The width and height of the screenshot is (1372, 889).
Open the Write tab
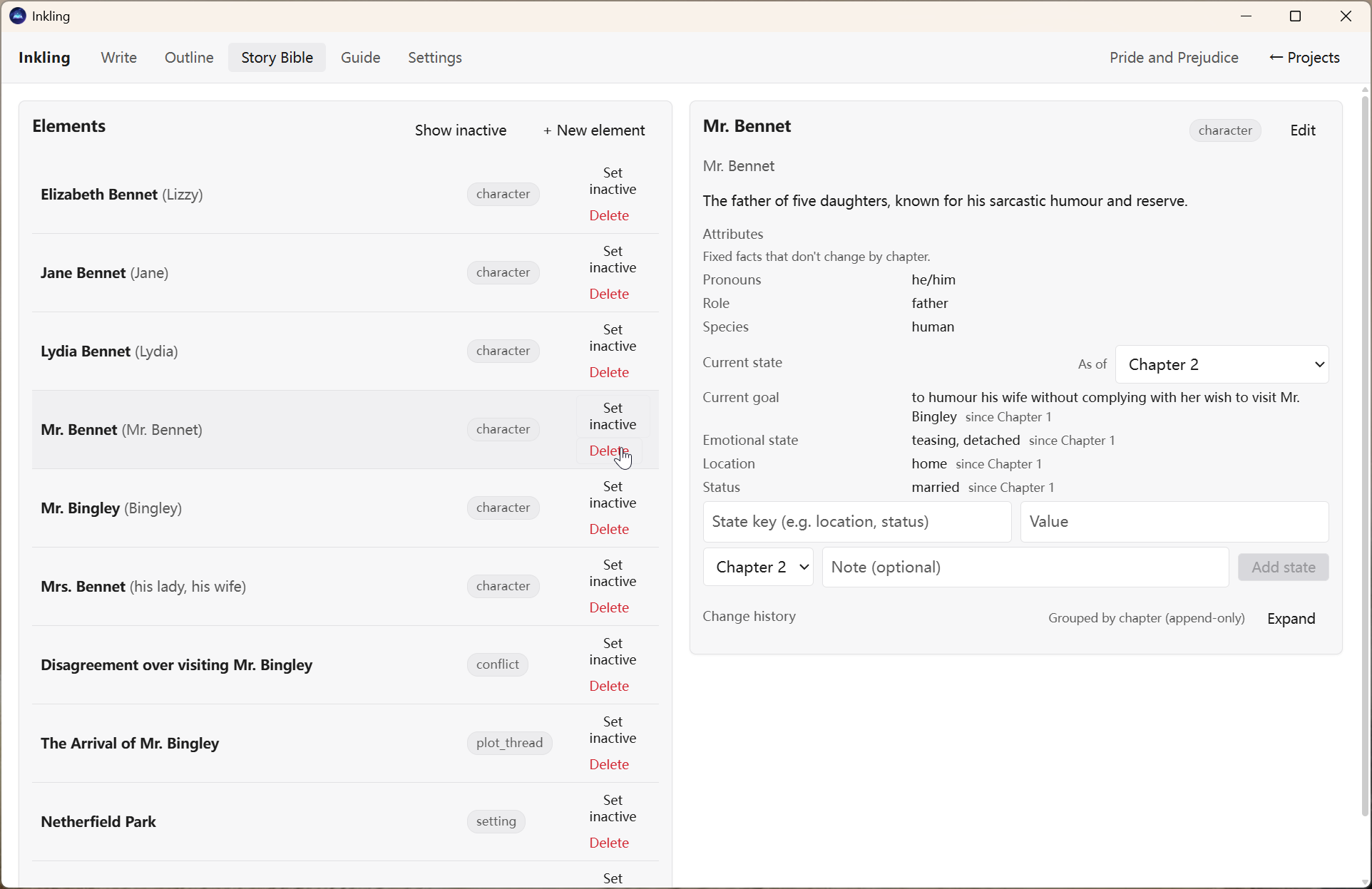coord(118,58)
